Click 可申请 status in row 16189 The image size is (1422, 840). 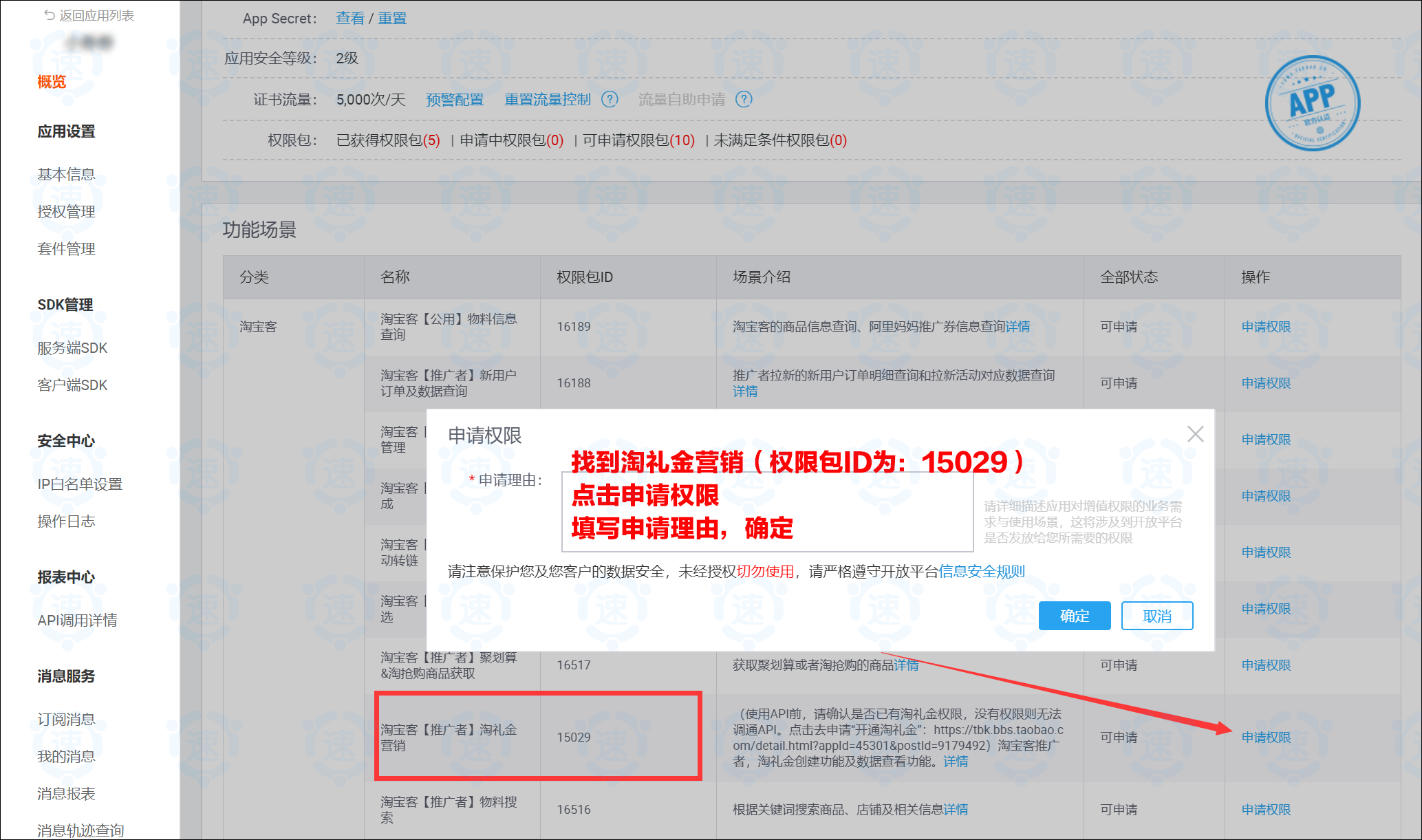point(1119,327)
